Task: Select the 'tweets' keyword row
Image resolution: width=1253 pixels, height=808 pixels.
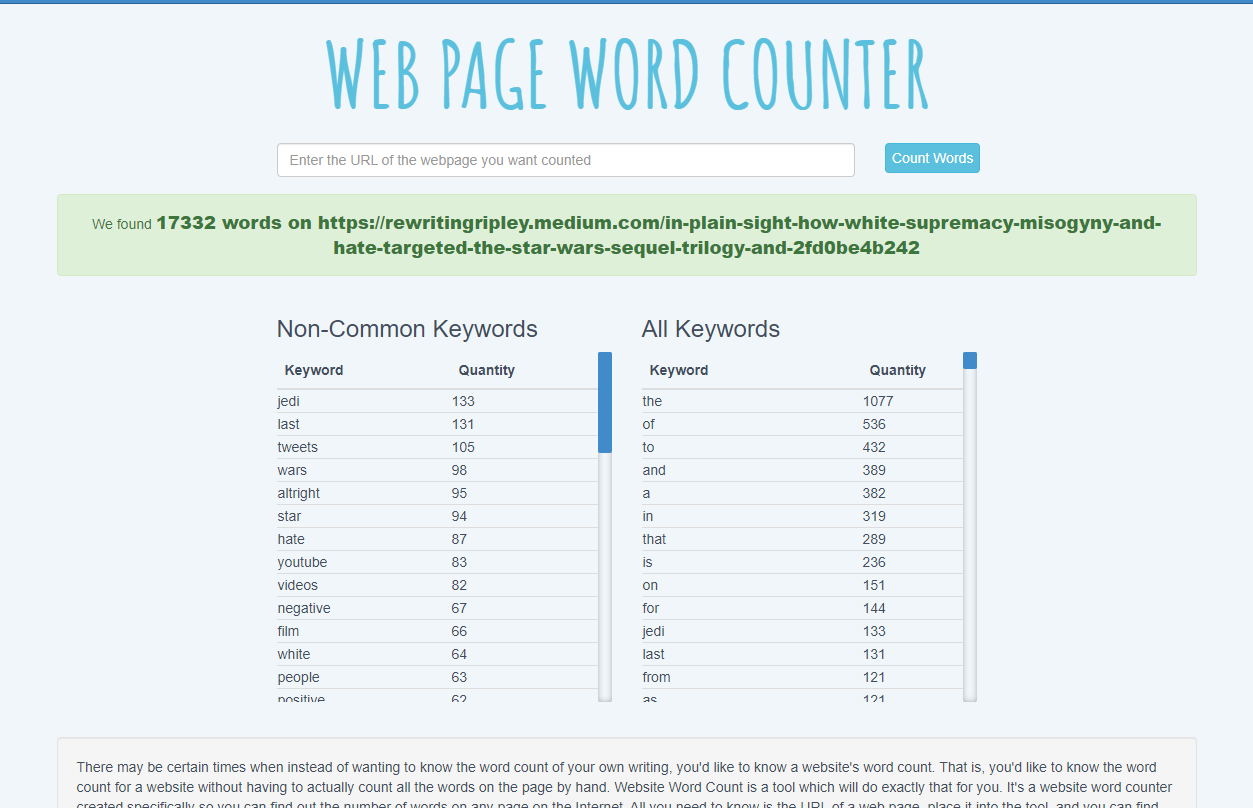Action: point(437,447)
